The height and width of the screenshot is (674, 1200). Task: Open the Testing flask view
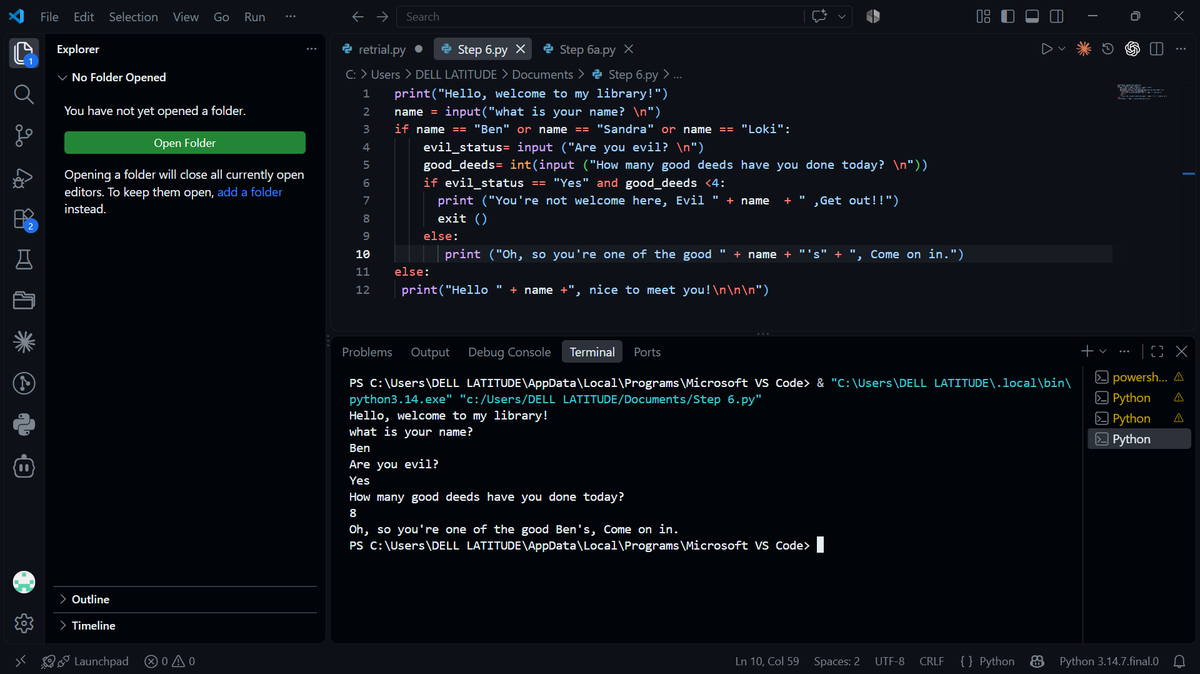[x=24, y=260]
